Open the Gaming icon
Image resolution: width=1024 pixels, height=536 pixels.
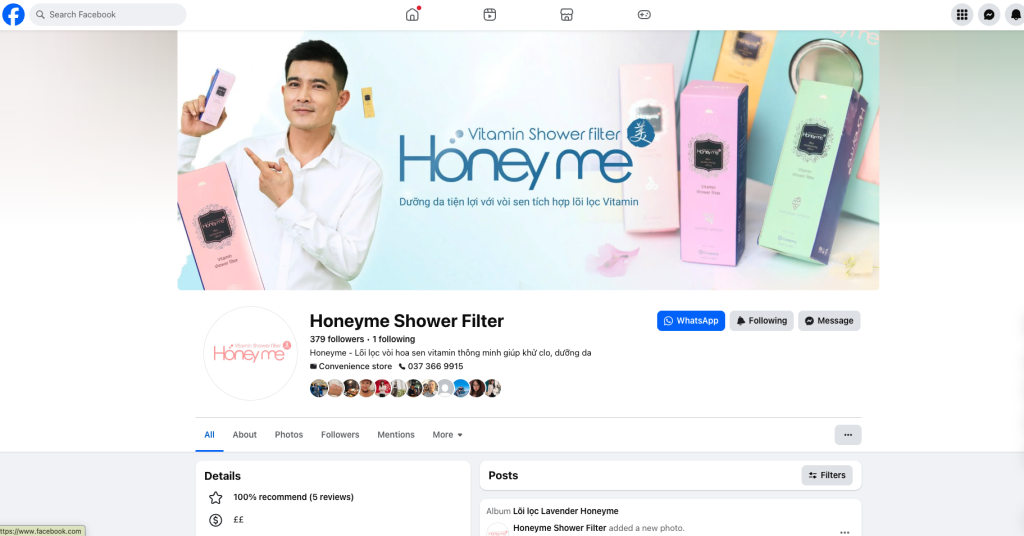[x=644, y=15]
